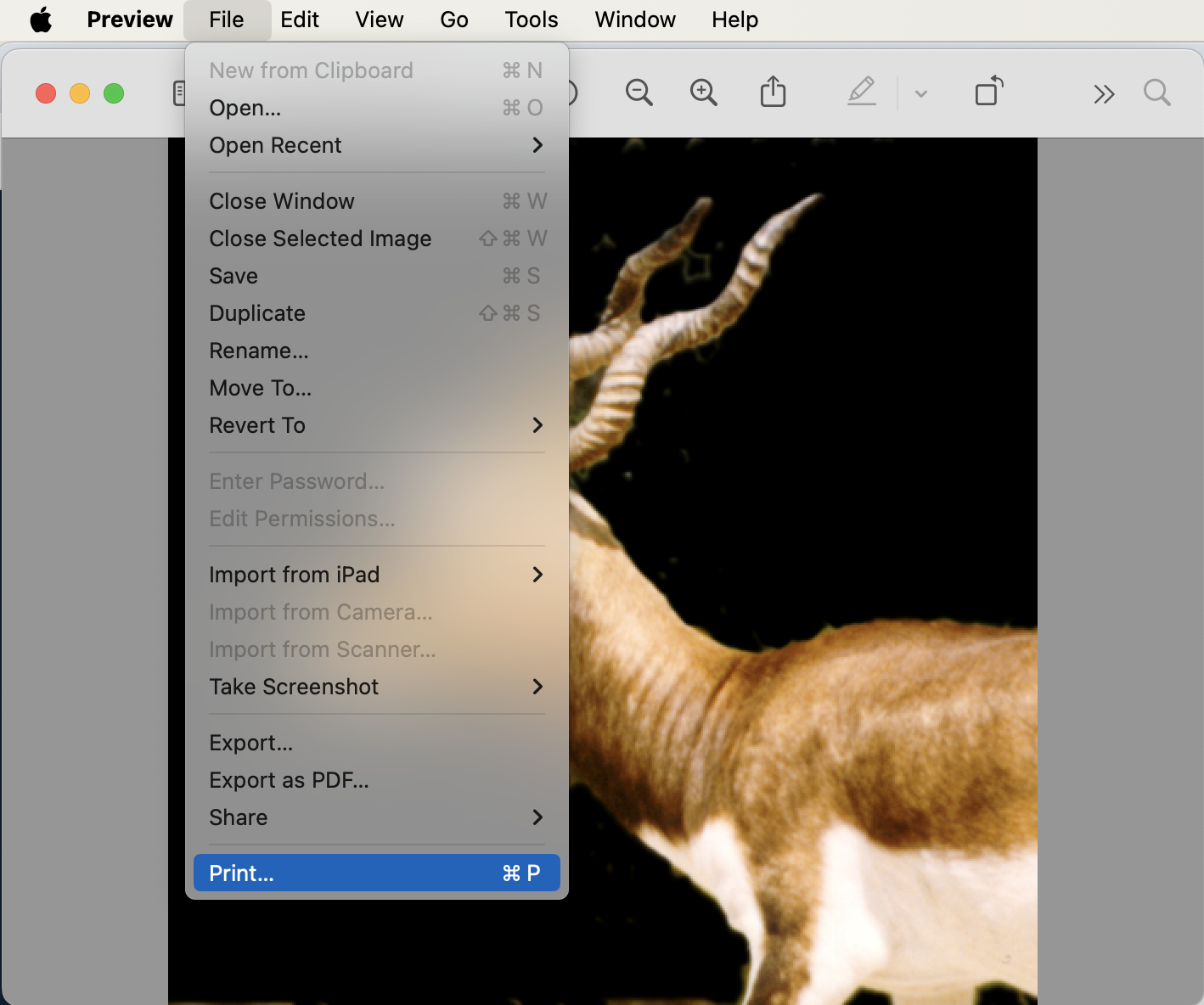Select Print from the File menu
The image size is (1204, 1005).
[x=240, y=873]
